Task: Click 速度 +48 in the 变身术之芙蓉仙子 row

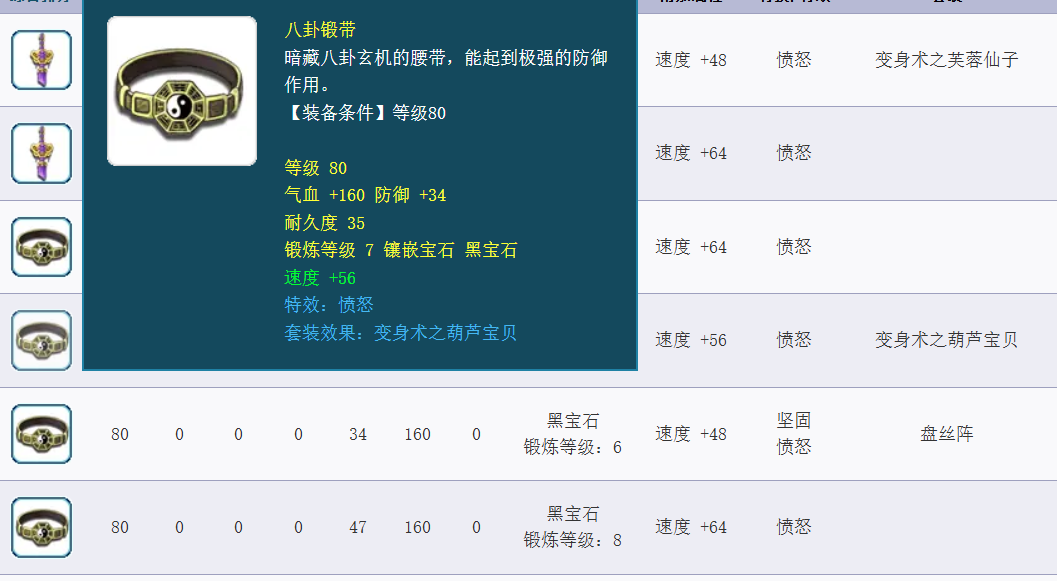Action: 691,60
